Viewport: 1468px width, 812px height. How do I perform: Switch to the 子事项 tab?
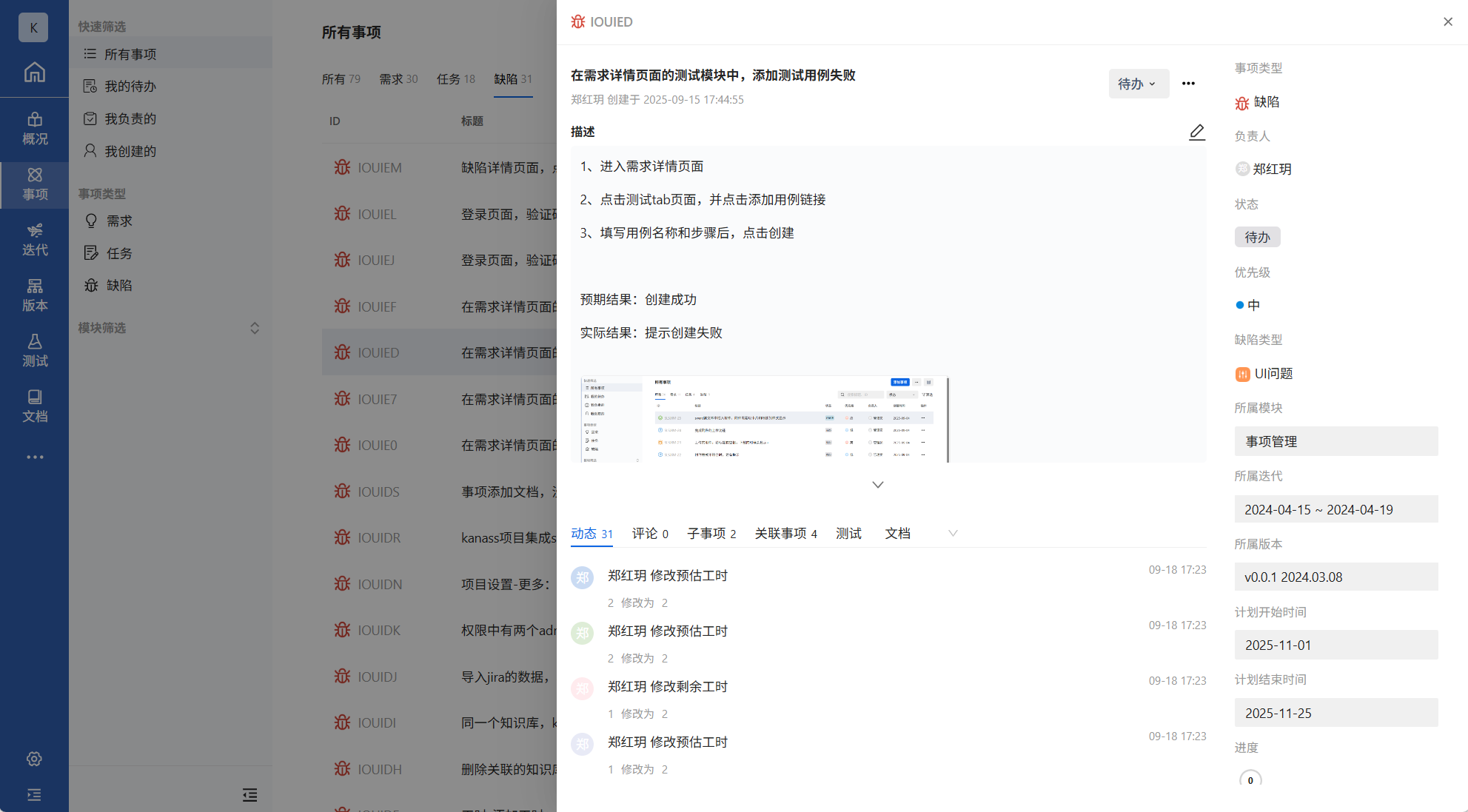click(711, 533)
